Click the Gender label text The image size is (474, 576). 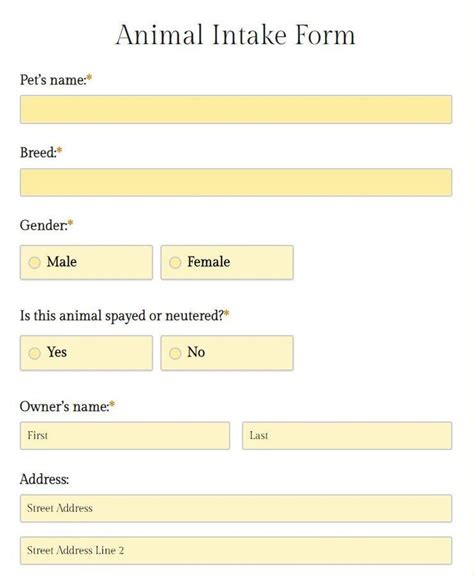(x=43, y=225)
